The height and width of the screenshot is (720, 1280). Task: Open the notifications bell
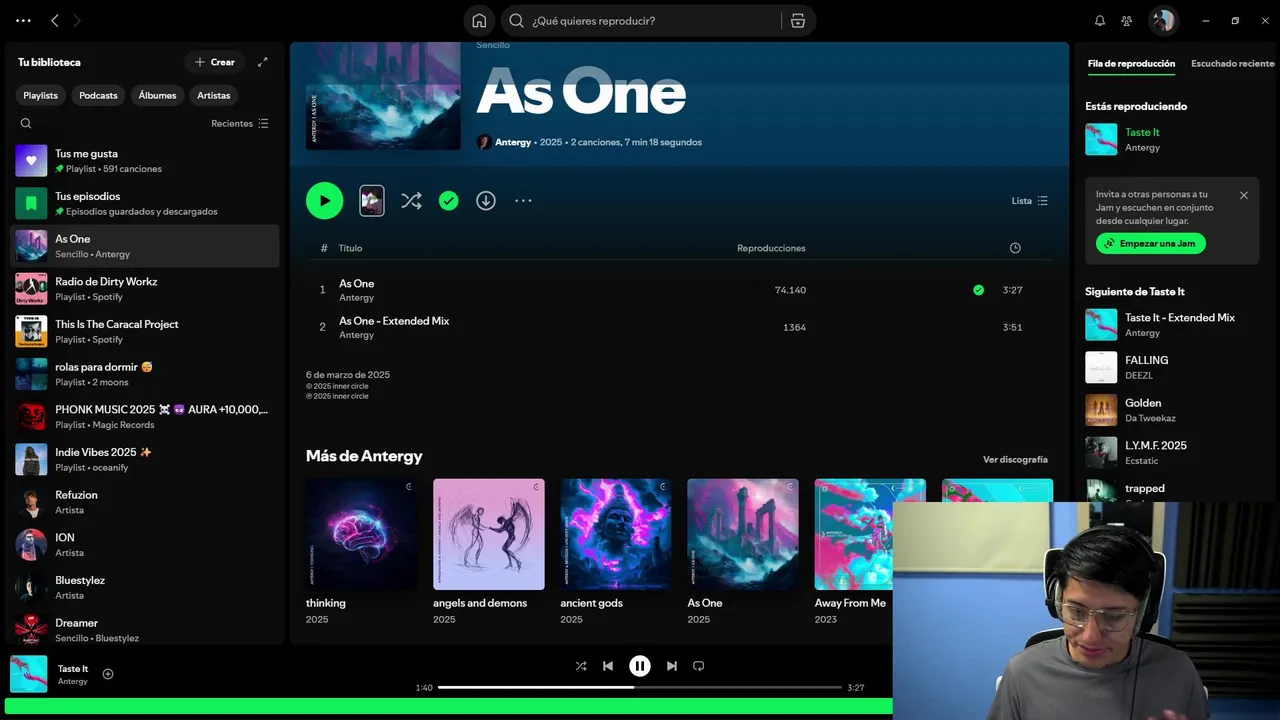coord(1100,20)
